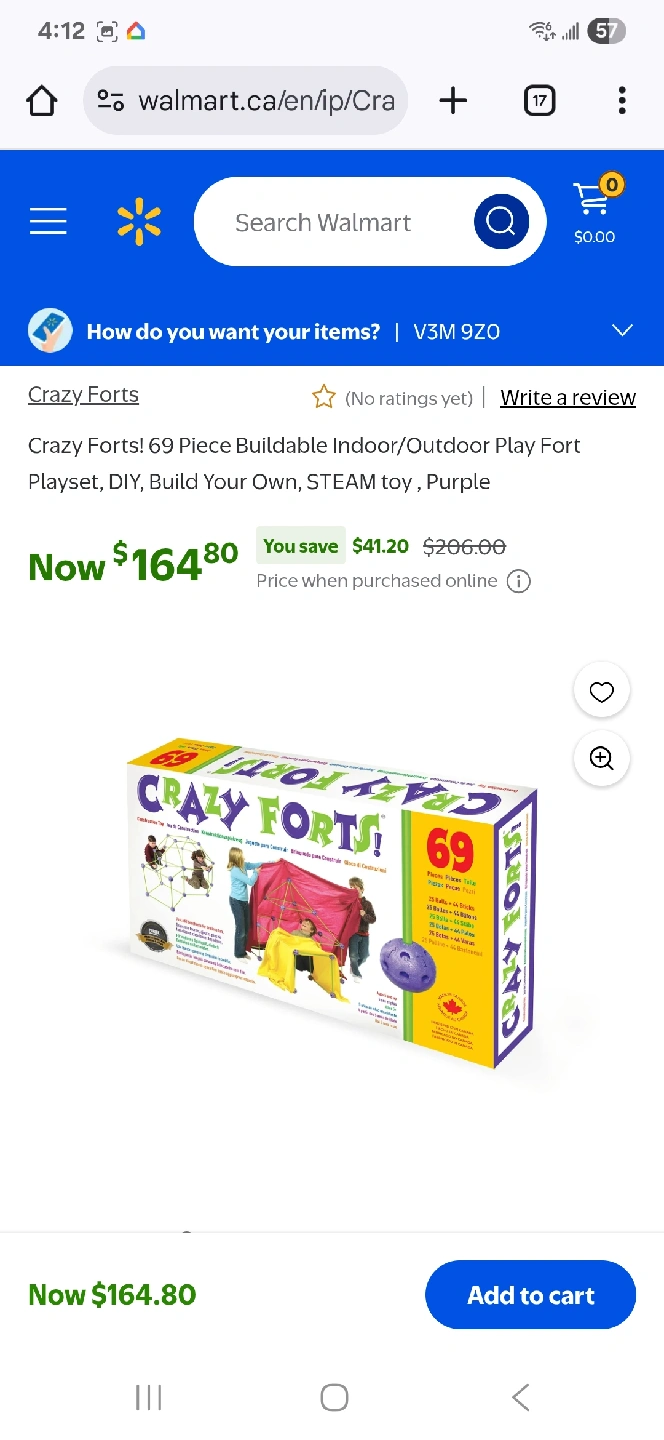This screenshot has width=664, height=1440.
Task: Tap the Android back navigation button
Action: pyautogui.click(x=520, y=1397)
